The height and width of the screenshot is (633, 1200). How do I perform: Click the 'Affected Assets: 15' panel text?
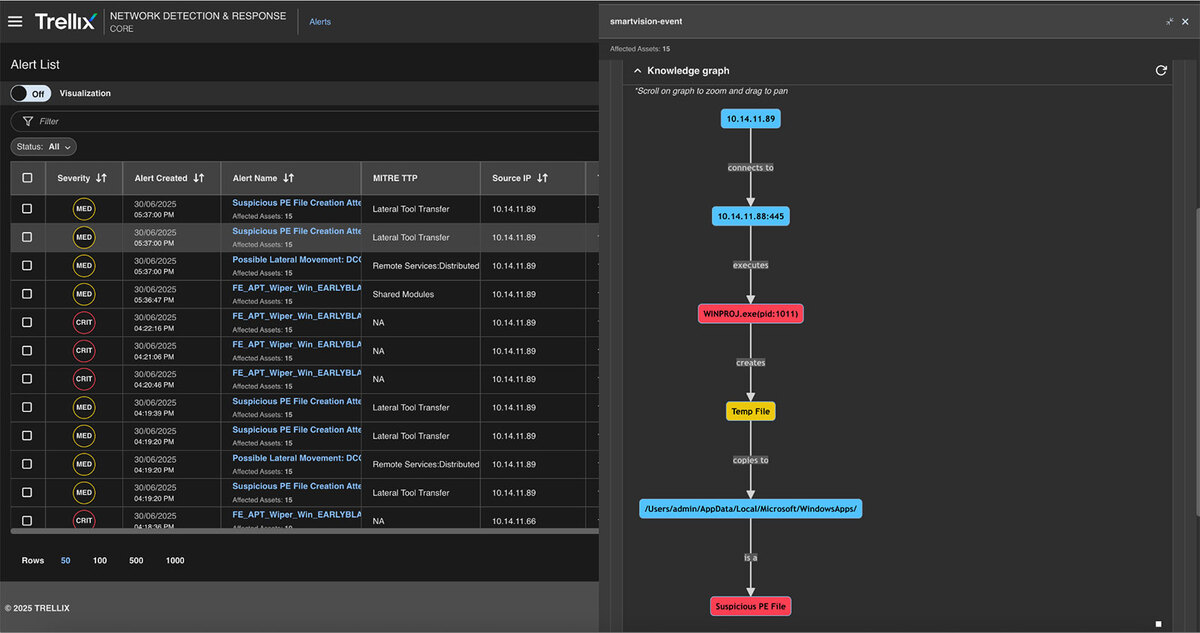(640, 48)
